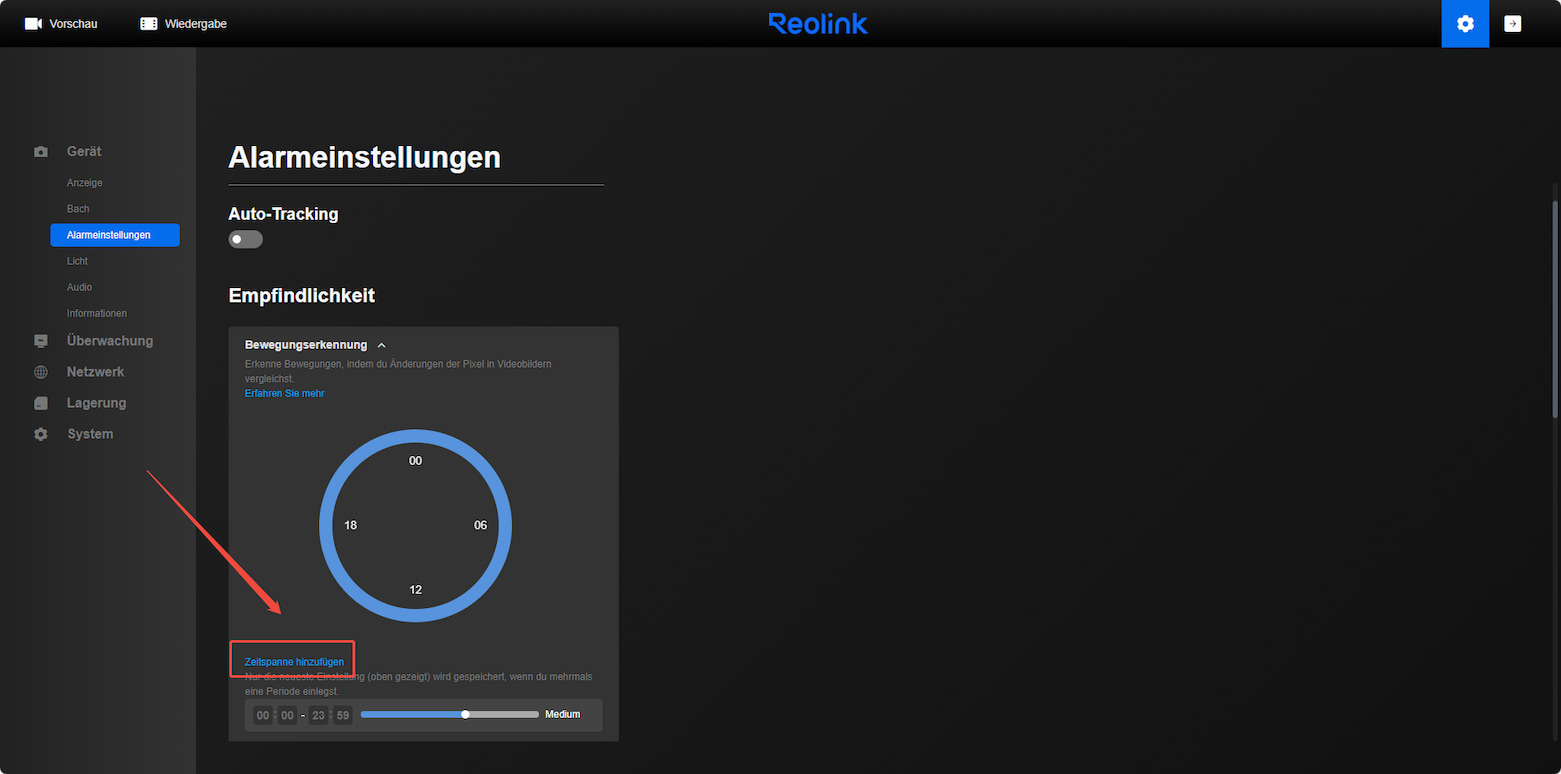Collapse the Gerät sidebar section
Image resolution: width=1561 pixels, height=774 pixels.
(x=84, y=151)
